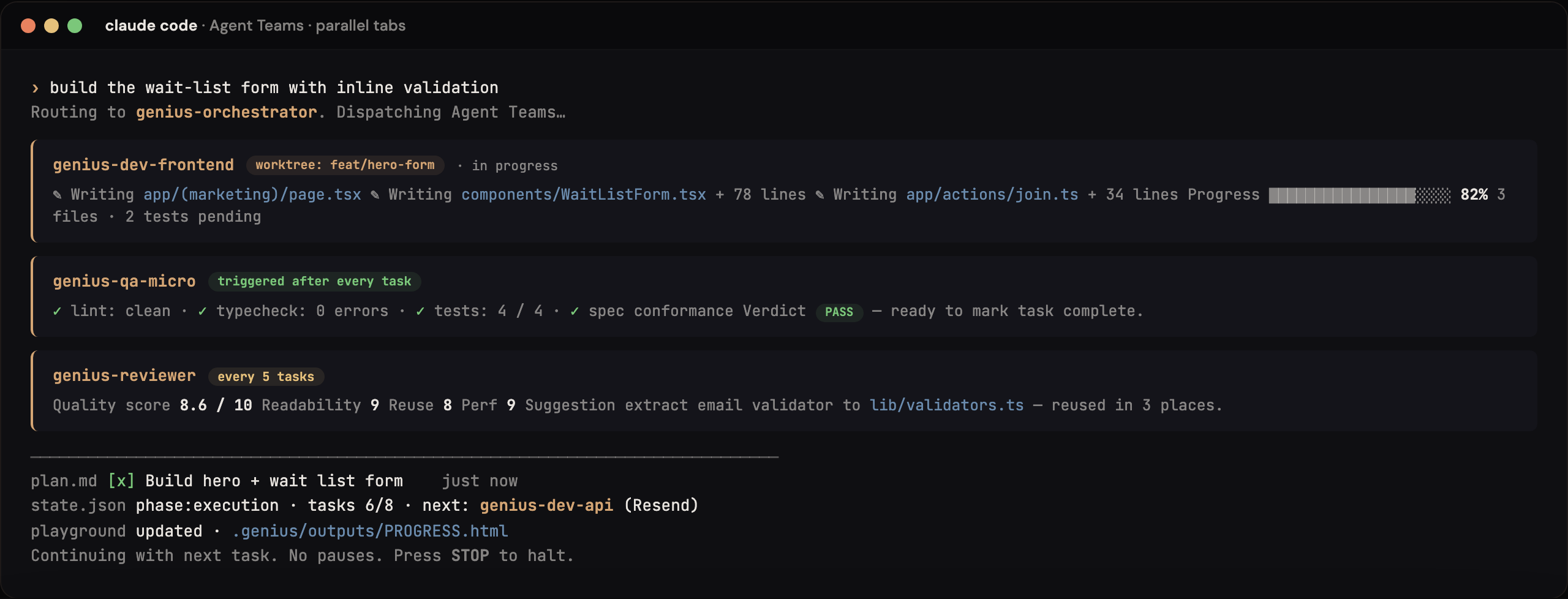Click the '+ 78 lines' count
Viewport: 1568px width, 599px height.
pos(761,195)
